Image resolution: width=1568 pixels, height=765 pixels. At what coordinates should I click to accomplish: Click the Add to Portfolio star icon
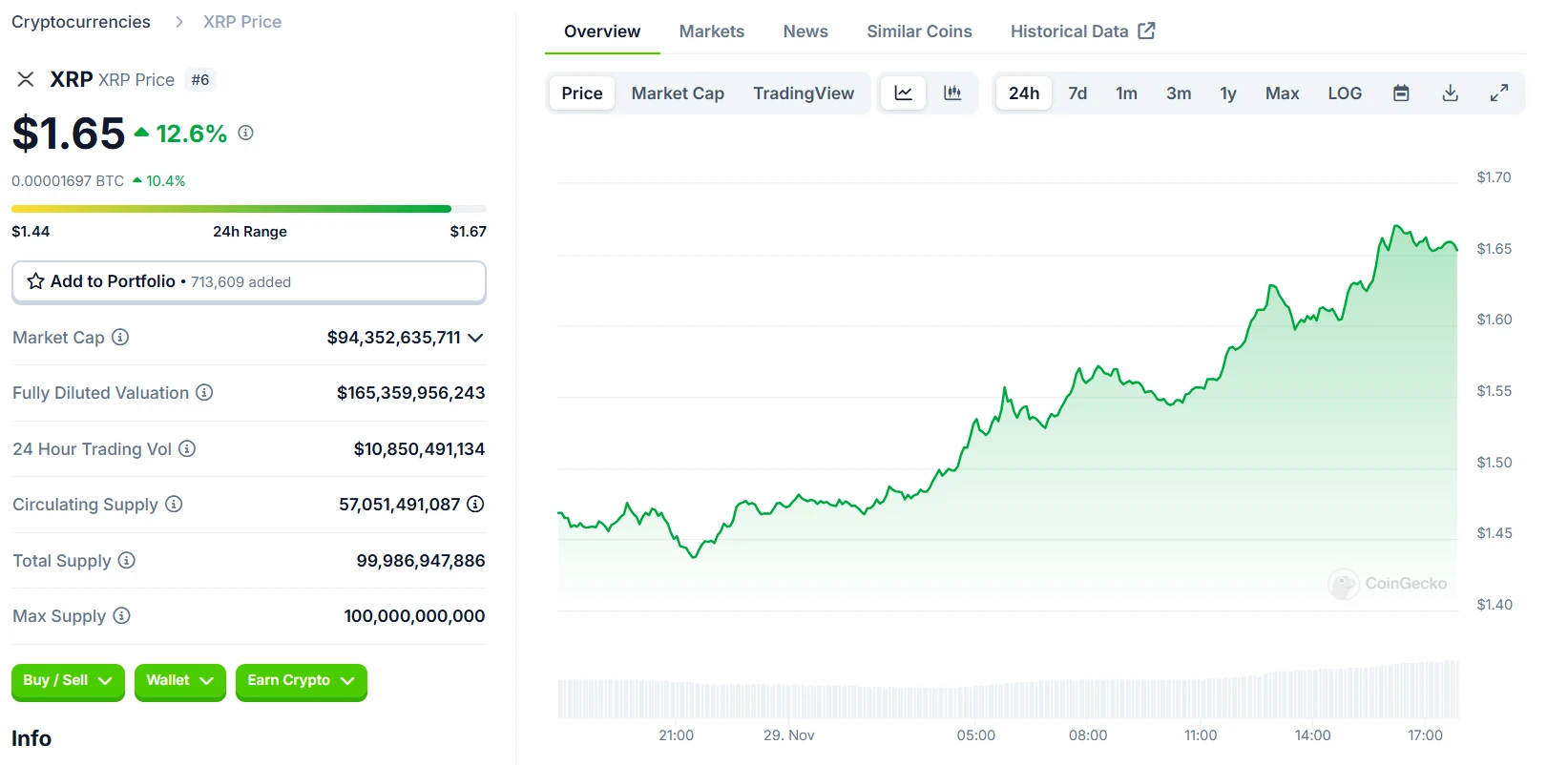point(36,281)
